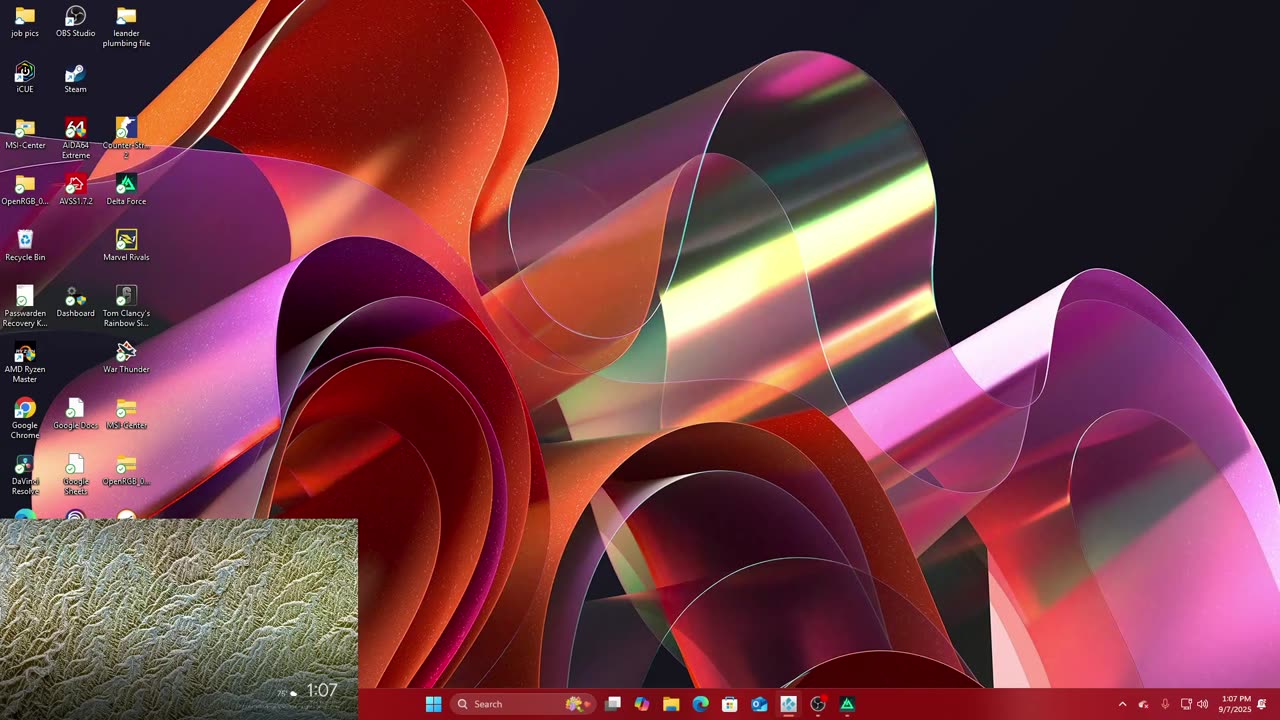This screenshot has height=720, width=1280.
Task: Open Microsoft Store from the taskbar
Action: pos(730,704)
